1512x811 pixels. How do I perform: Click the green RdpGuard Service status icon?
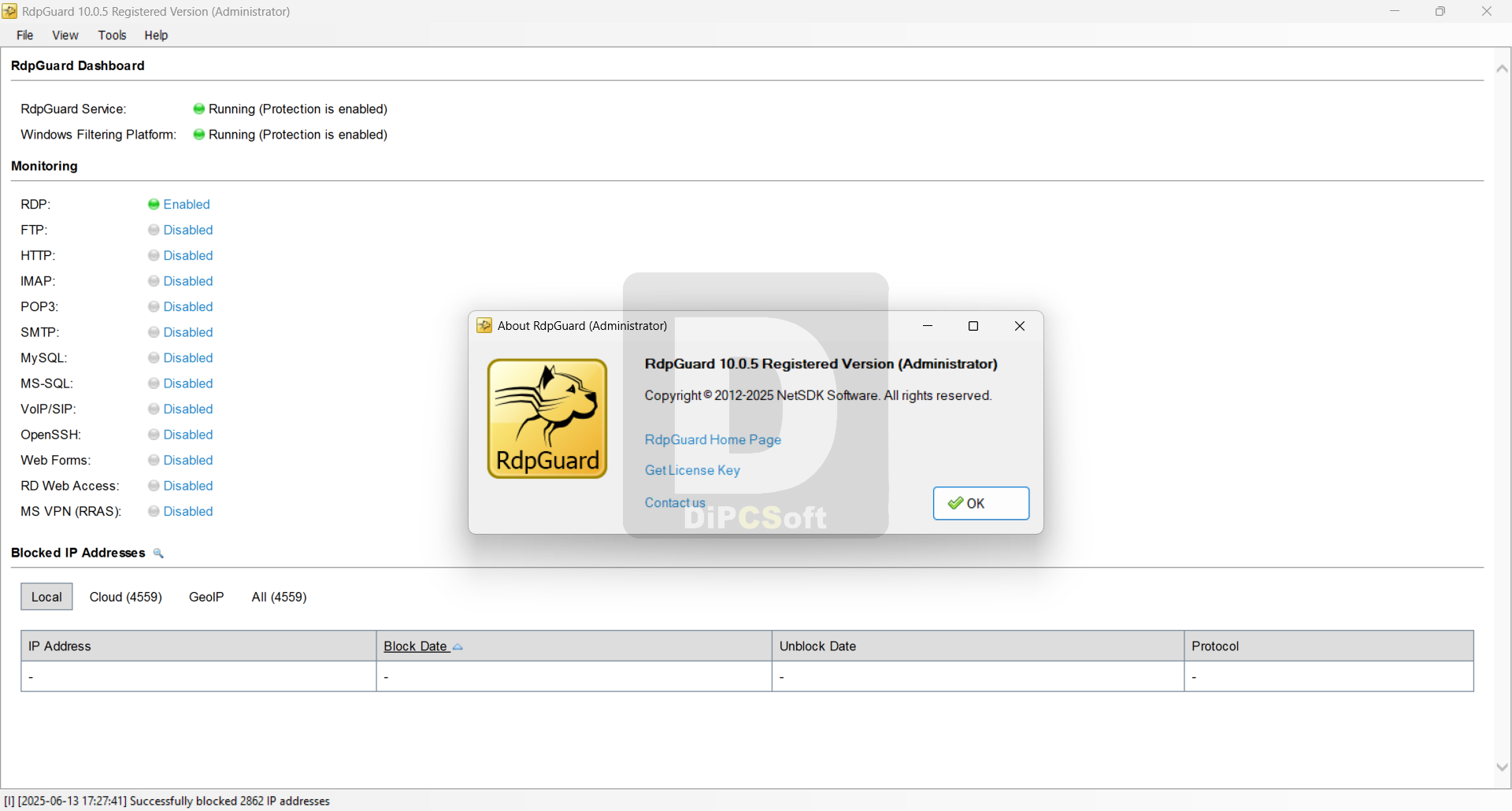click(x=199, y=109)
